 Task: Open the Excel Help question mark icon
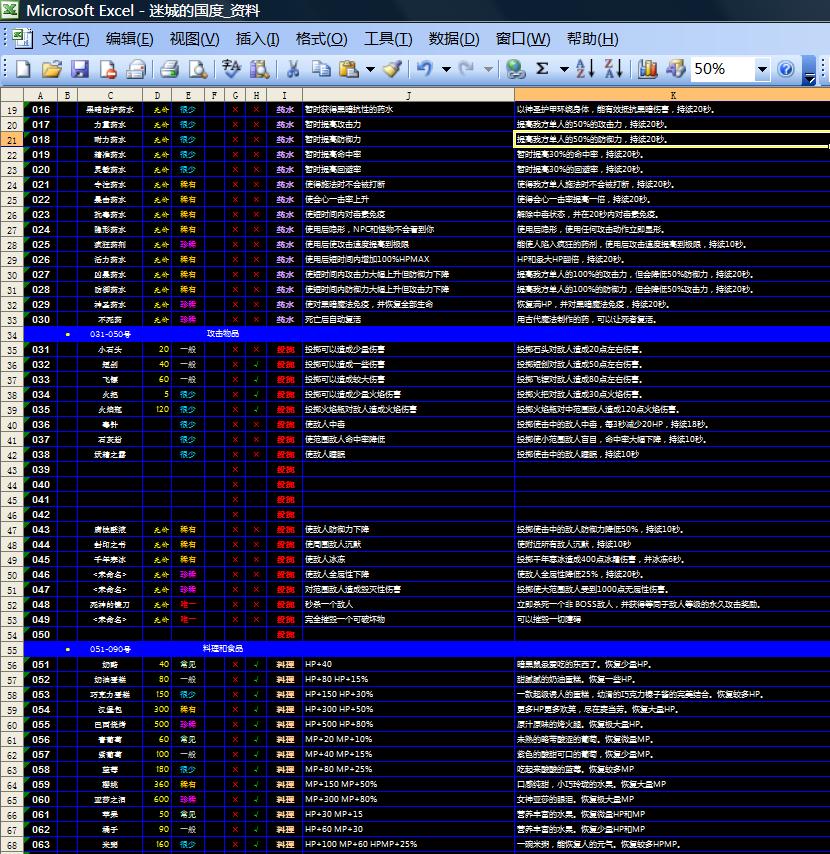pos(786,69)
